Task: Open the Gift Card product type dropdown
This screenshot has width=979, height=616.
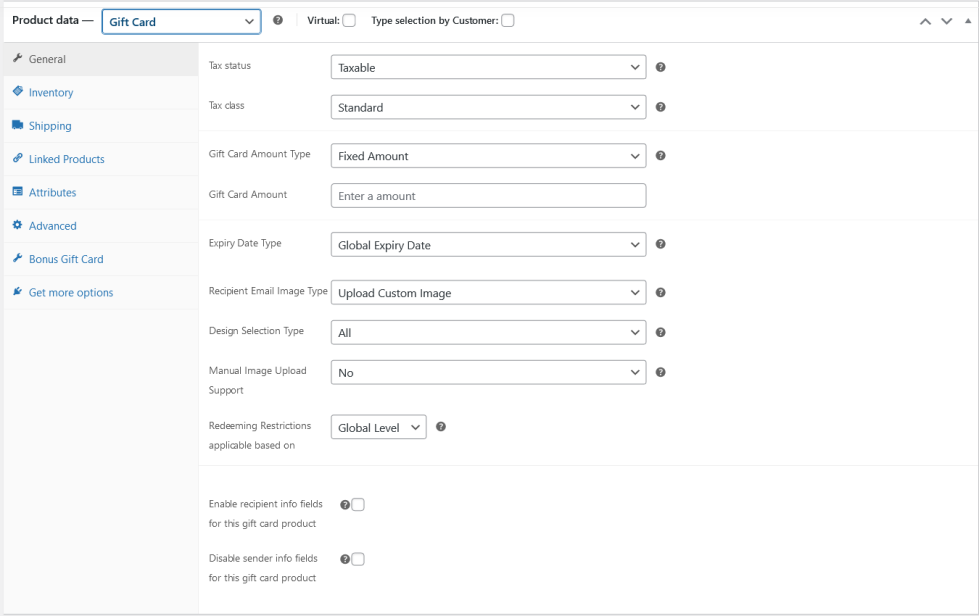Action: (x=181, y=22)
